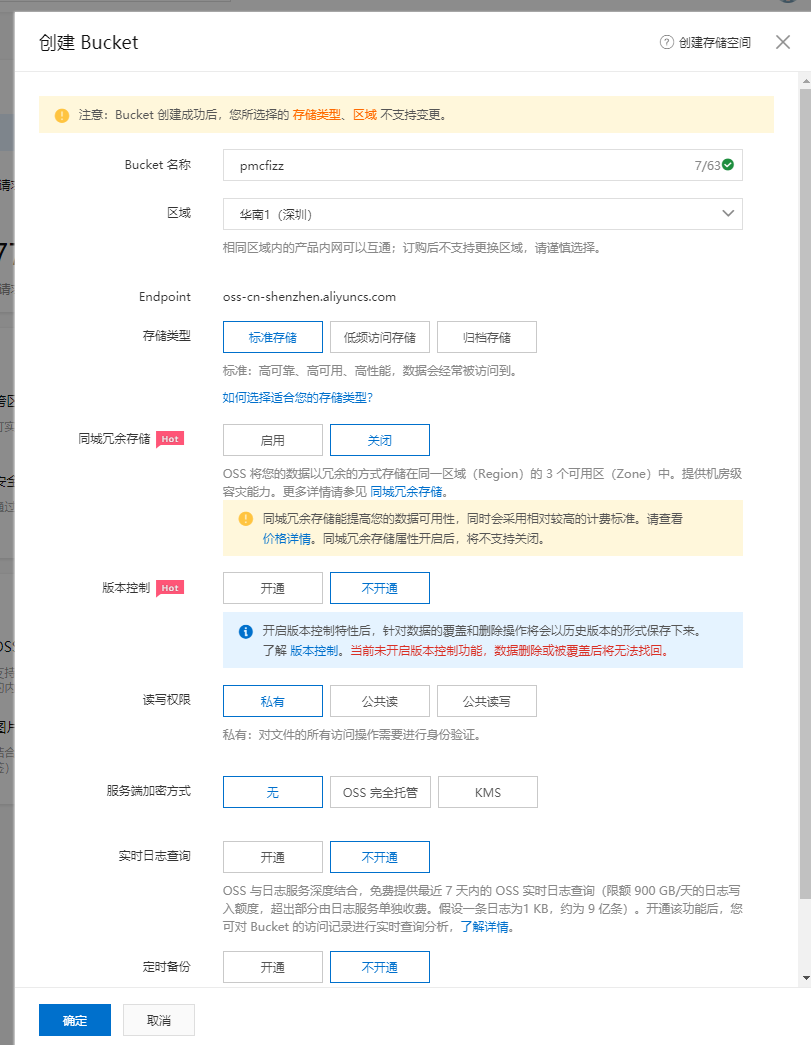Image resolution: width=811 pixels, height=1045 pixels.
Task: Choose KMS as the server-side encryption method
Action: pos(487,792)
